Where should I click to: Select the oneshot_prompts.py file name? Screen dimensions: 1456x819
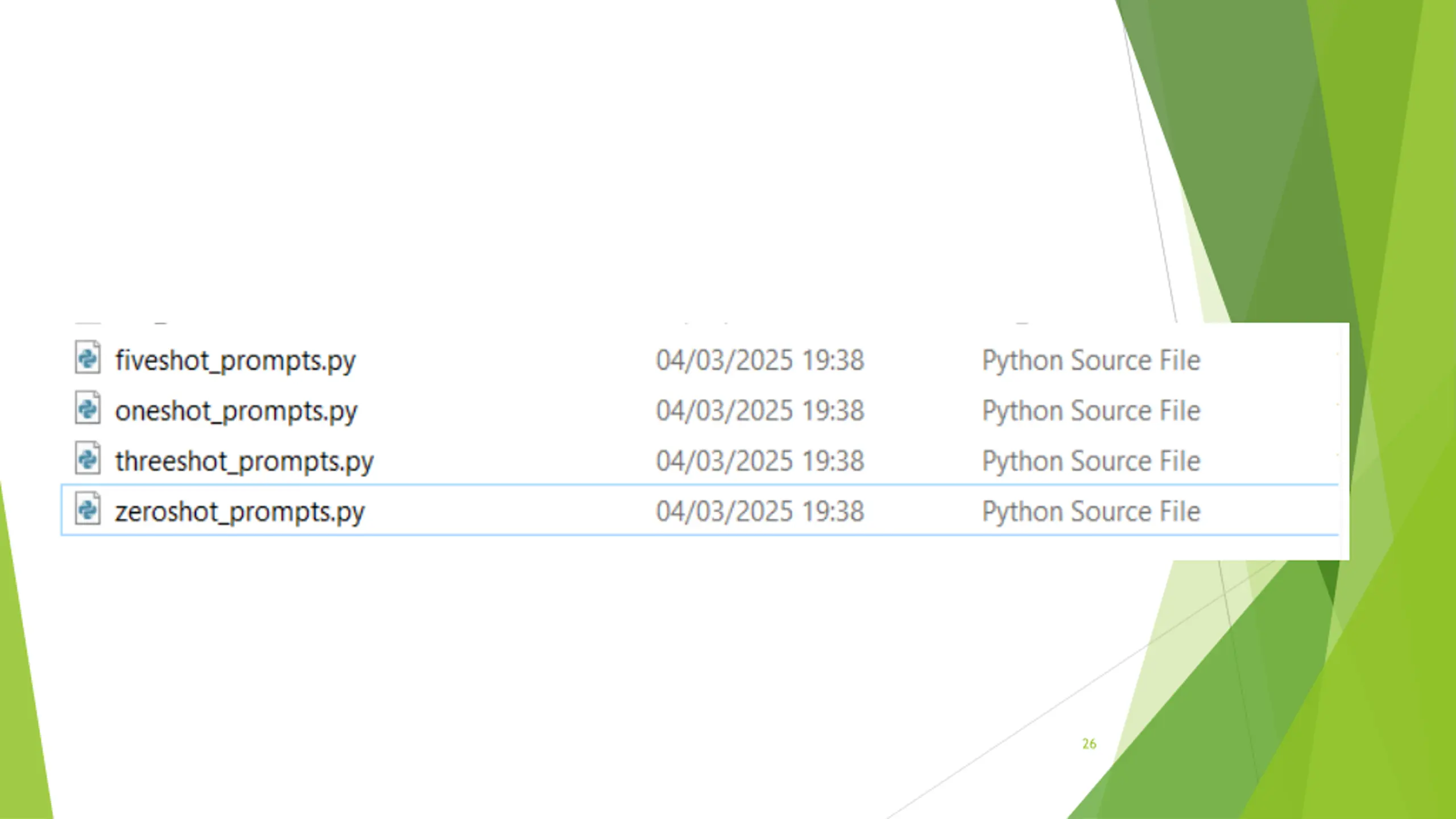pos(236,411)
